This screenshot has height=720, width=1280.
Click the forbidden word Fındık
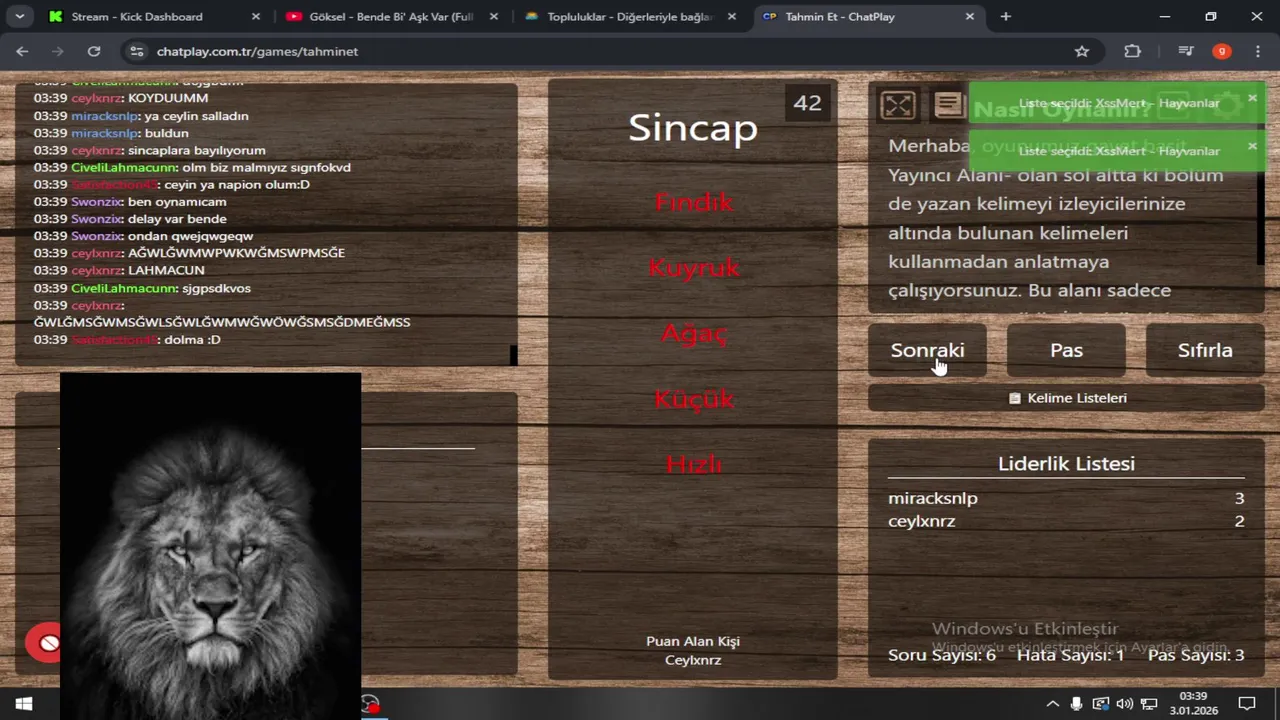[x=694, y=202]
